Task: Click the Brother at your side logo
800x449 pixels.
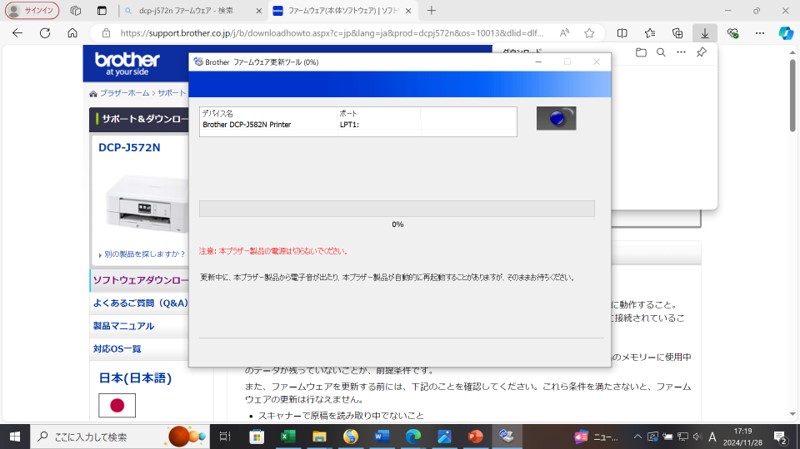Action: (127, 64)
